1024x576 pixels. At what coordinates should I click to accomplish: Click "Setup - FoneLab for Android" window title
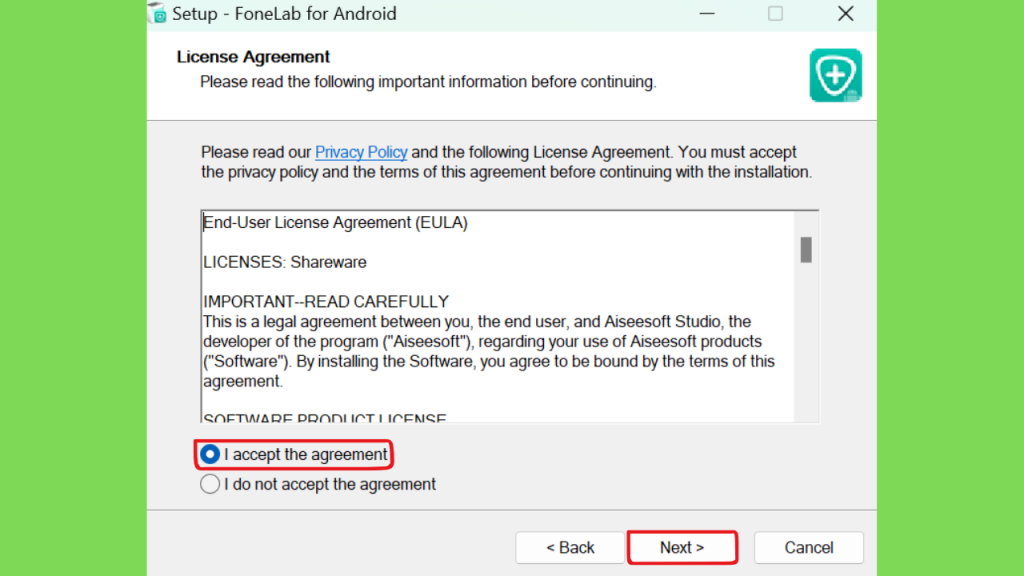284,14
